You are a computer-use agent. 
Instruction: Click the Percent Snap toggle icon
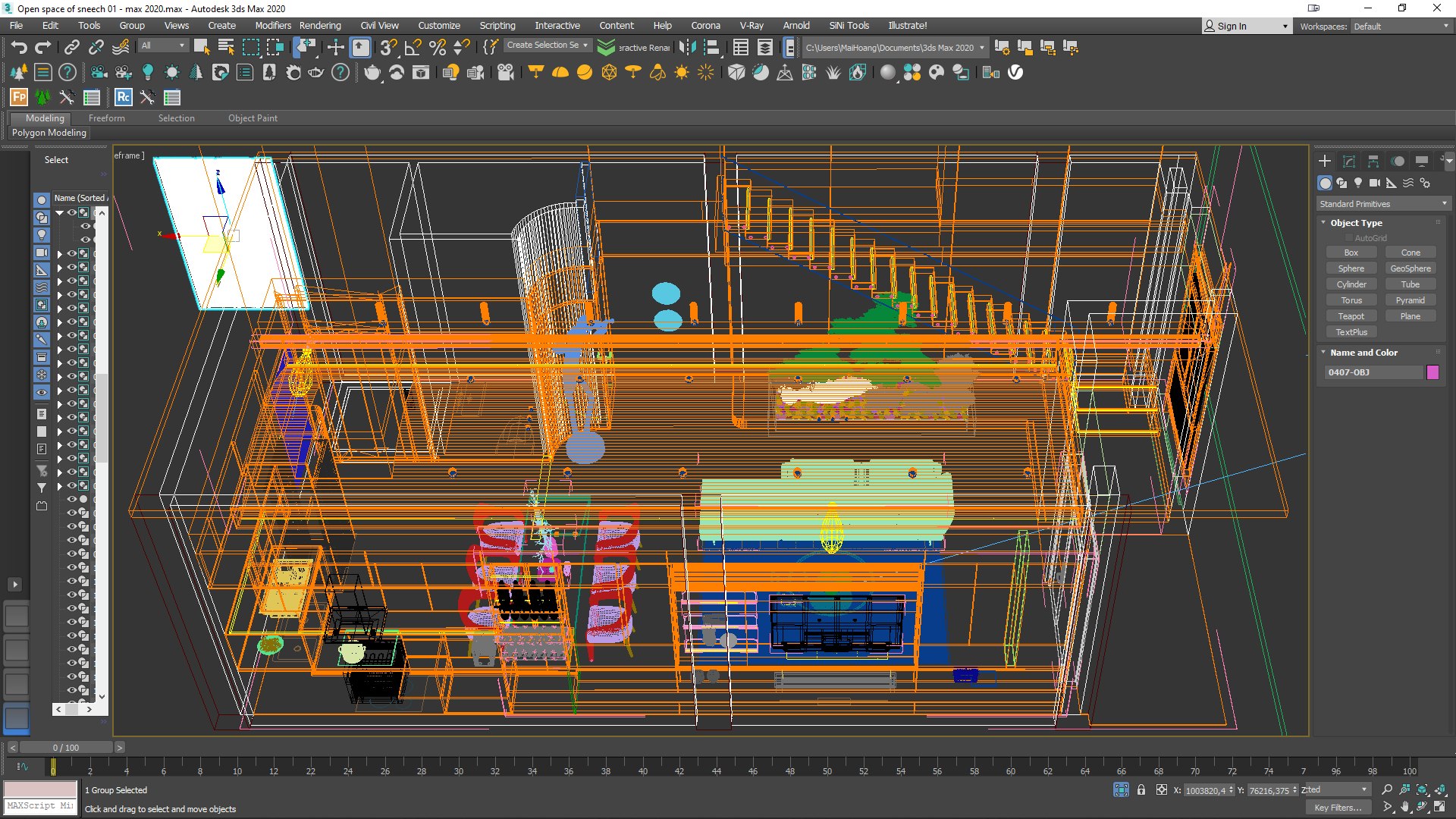438,48
